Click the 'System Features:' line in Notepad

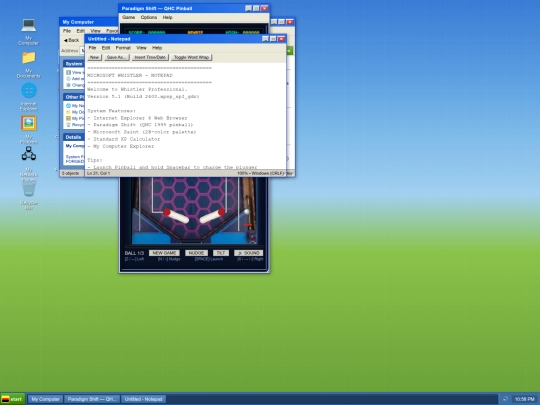pos(112,111)
